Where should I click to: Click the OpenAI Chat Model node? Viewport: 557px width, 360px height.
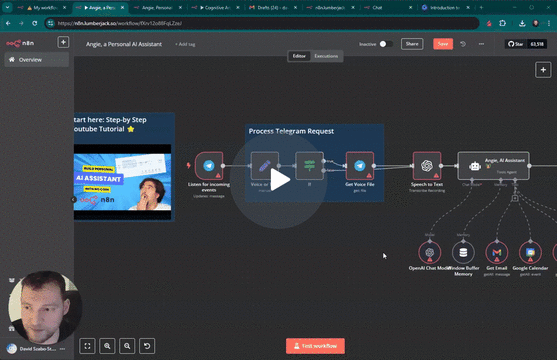pos(430,253)
